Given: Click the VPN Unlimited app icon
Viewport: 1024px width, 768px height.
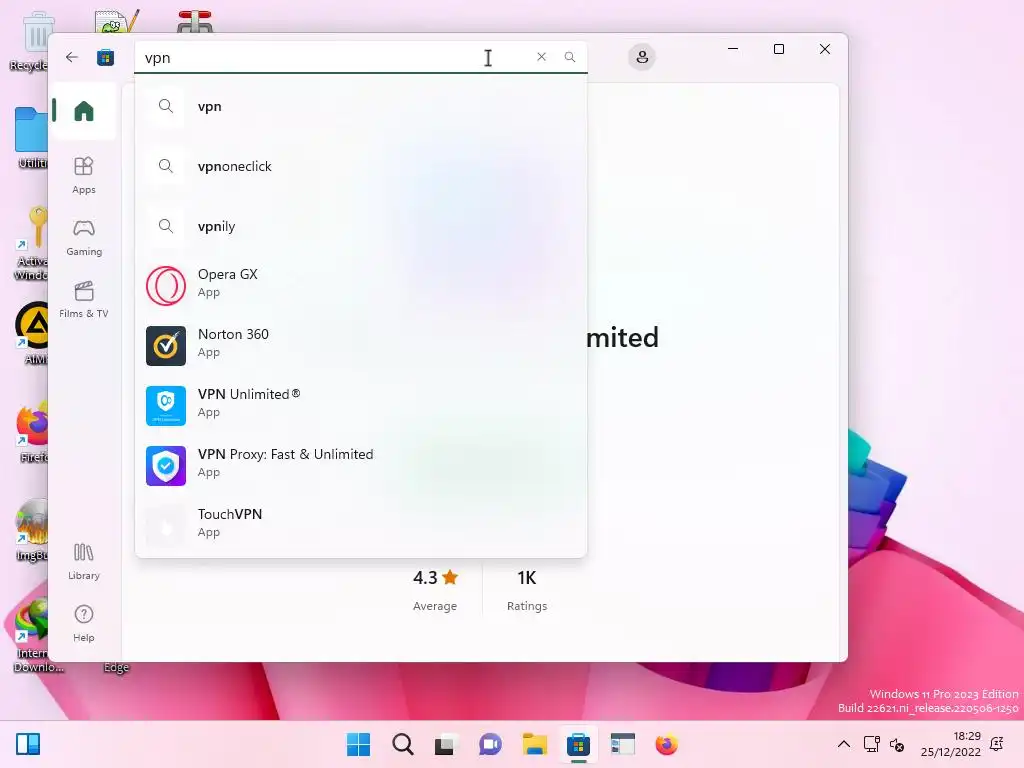Looking at the screenshot, I should [x=166, y=406].
